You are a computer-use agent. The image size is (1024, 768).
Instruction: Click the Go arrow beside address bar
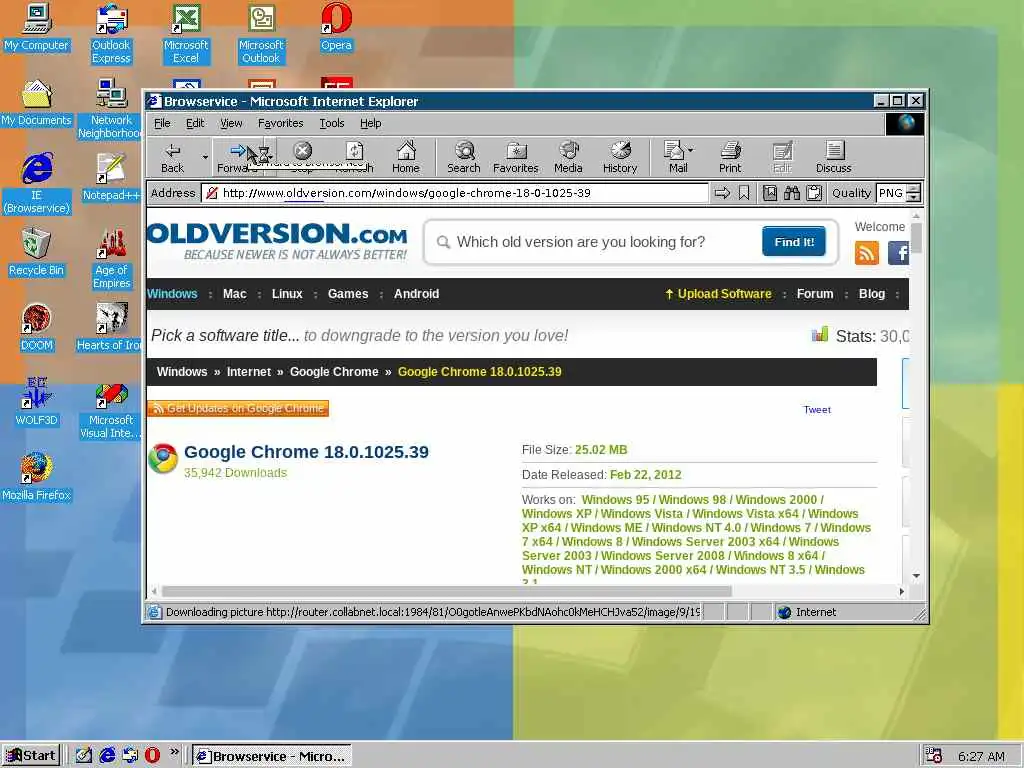(x=722, y=193)
